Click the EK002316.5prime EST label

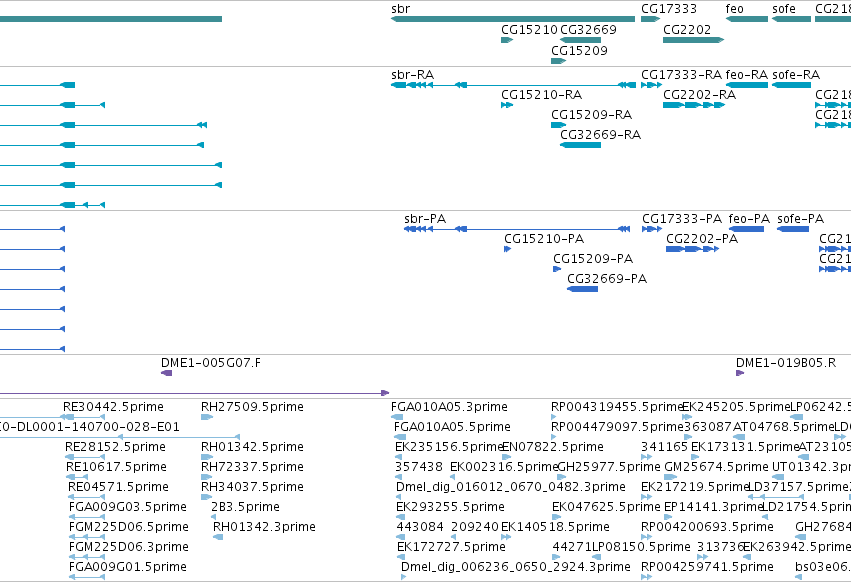(504, 467)
